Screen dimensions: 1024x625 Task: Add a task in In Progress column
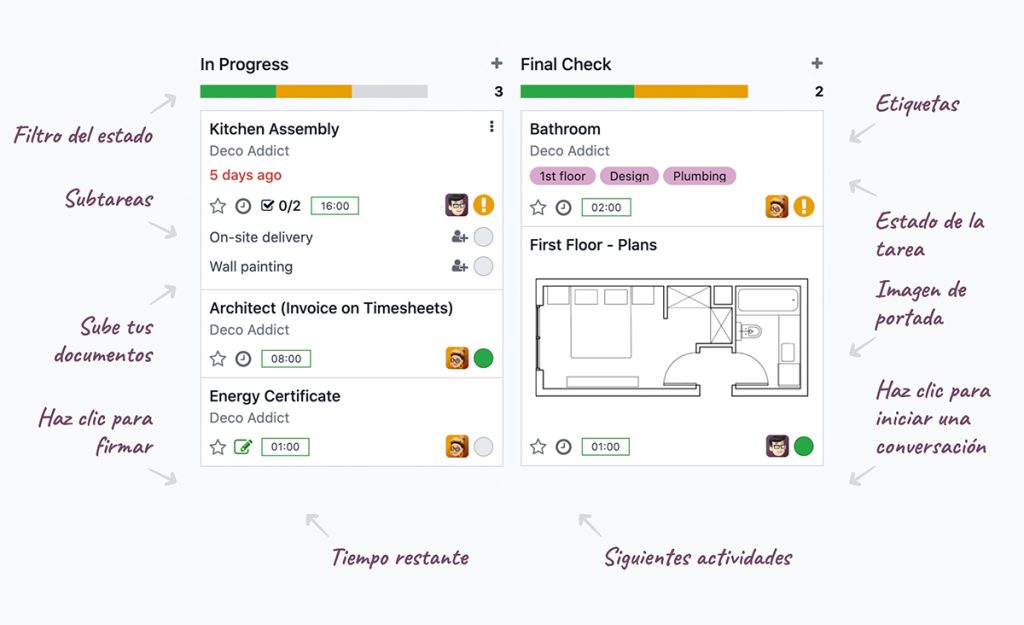click(497, 63)
